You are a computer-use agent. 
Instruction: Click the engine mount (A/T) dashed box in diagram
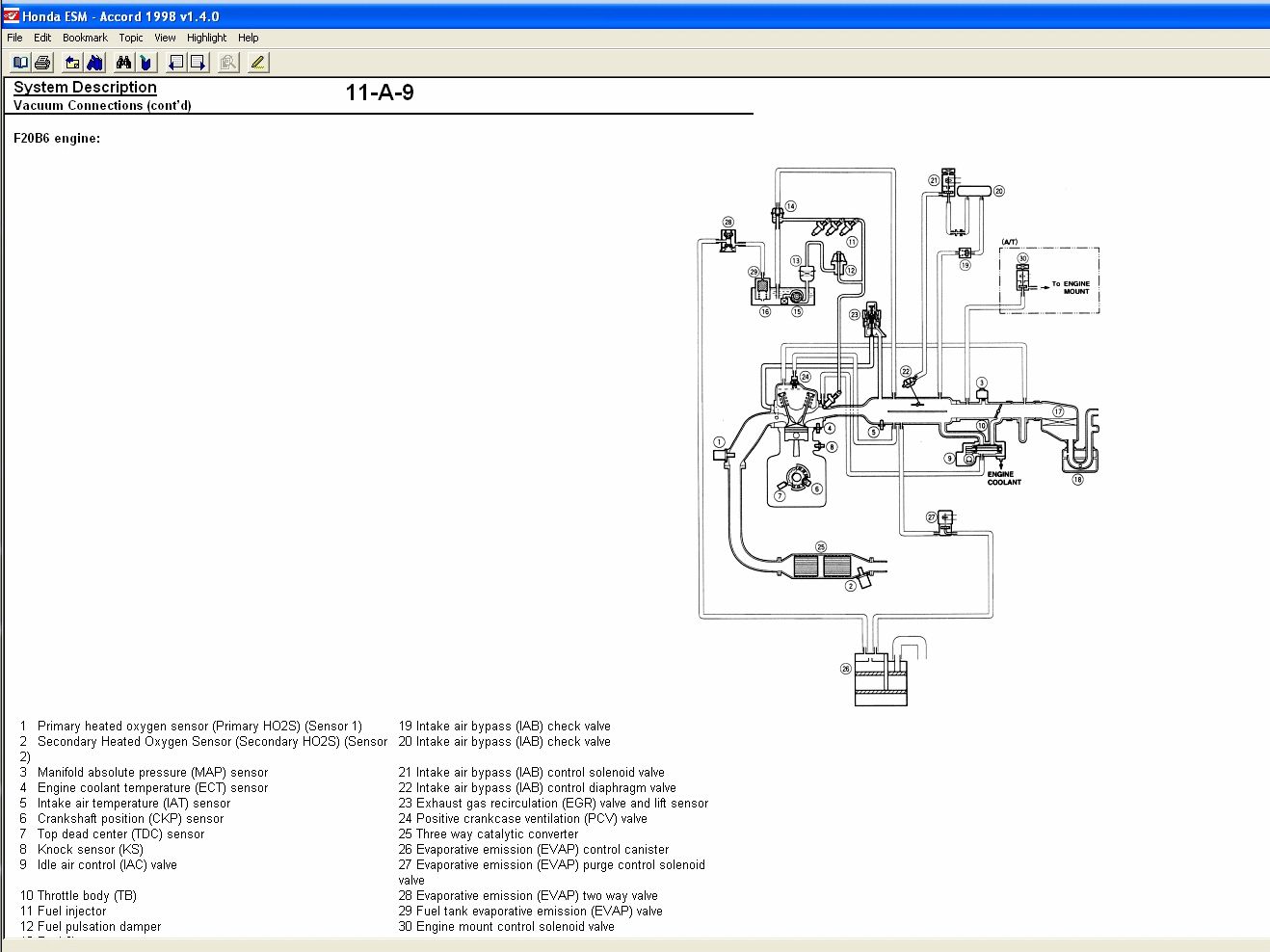(x=1048, y=280)
